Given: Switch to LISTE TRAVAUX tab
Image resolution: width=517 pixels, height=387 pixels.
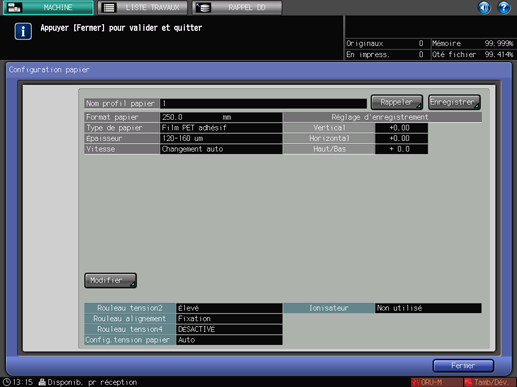Looking at the screenshot, I should (x=143, y=7).
